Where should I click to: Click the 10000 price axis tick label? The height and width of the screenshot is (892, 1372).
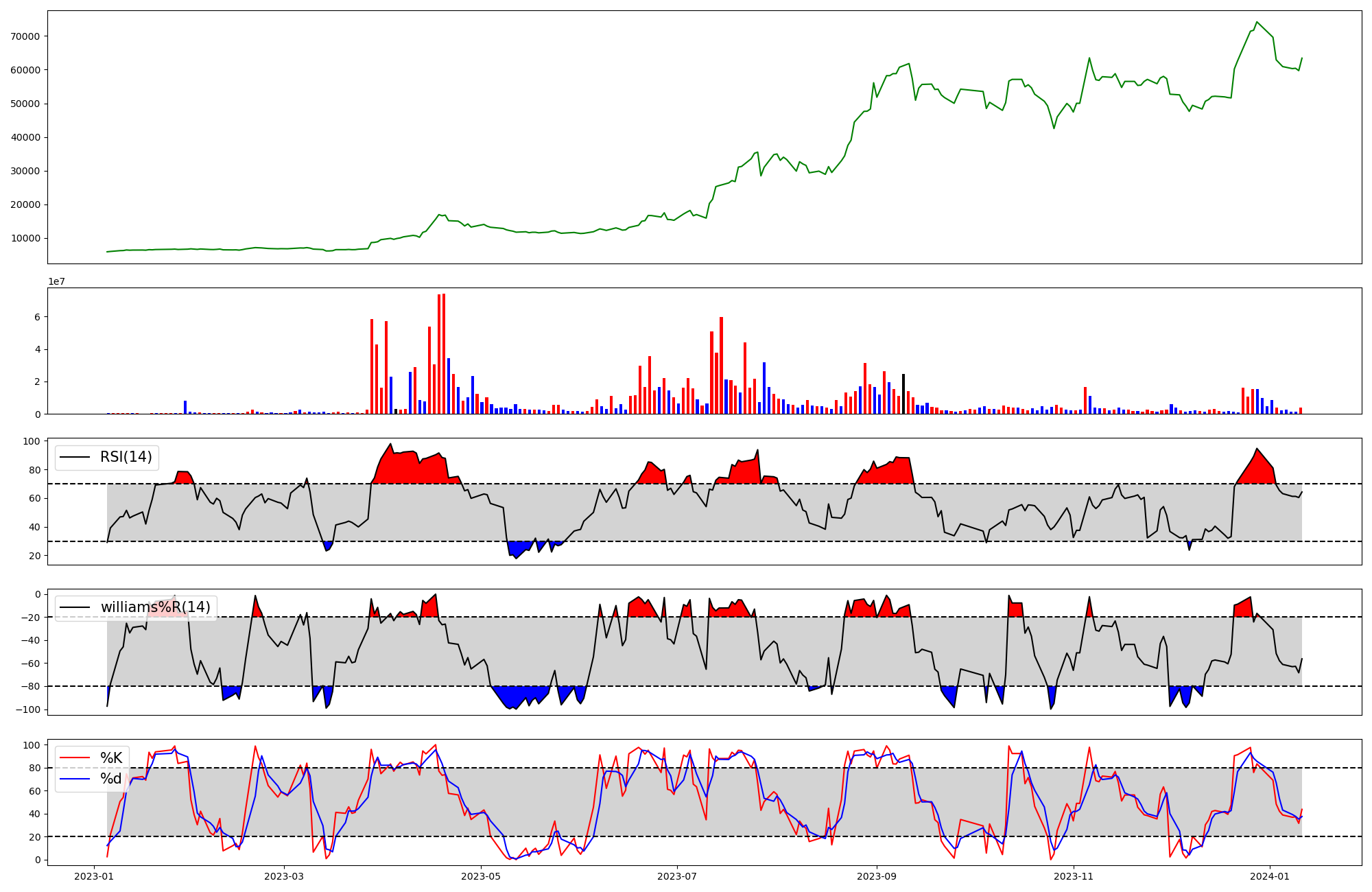(25, 239)
